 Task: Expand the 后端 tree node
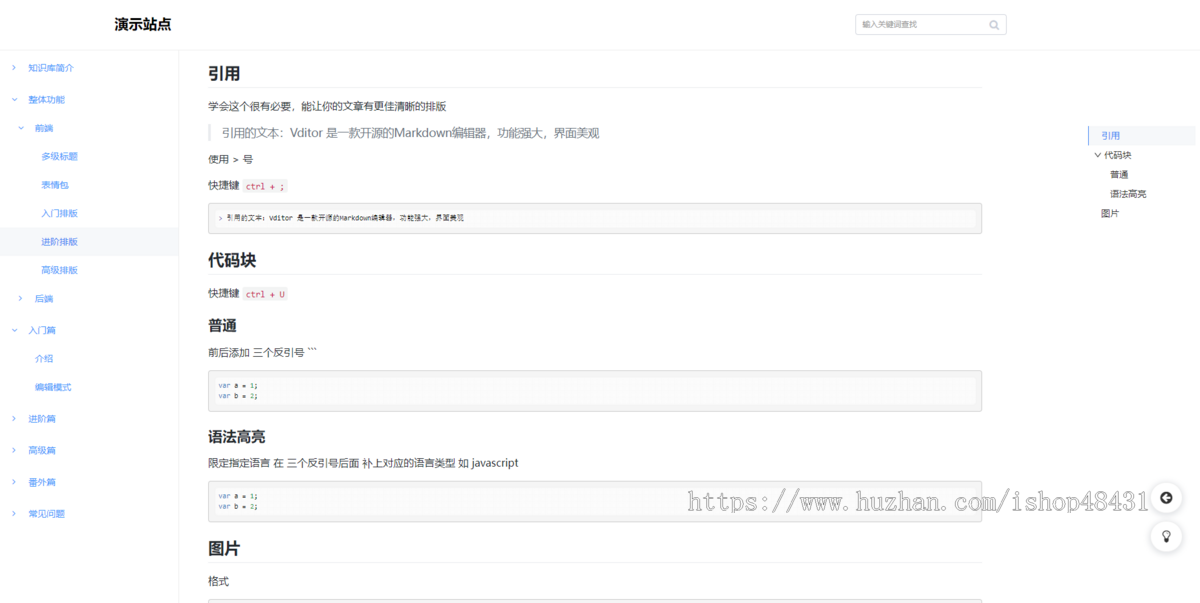pos(21,299)
